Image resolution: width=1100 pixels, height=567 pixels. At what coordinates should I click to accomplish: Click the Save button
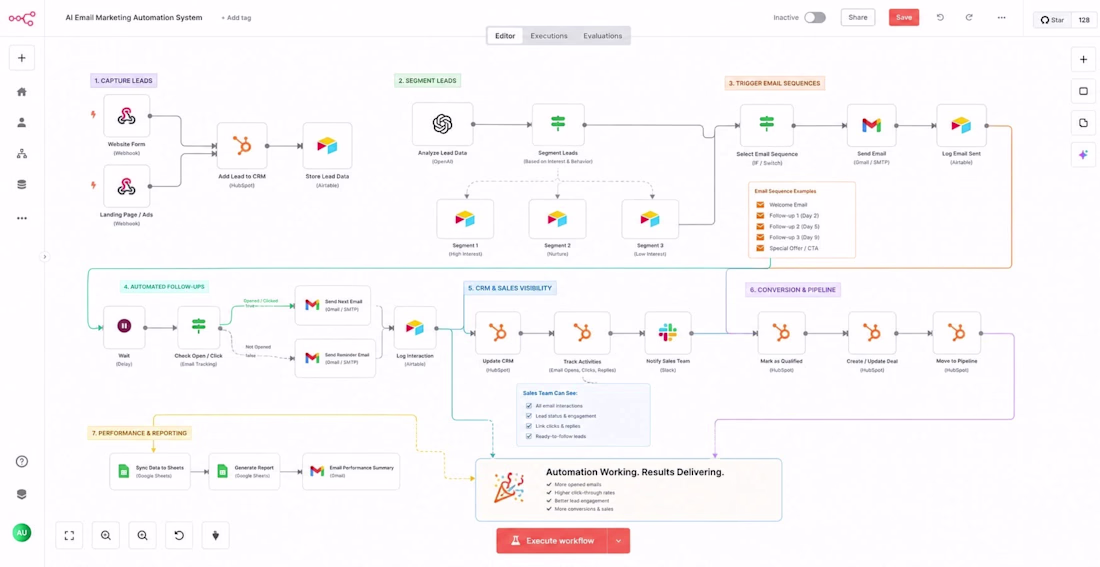[x=904, y=18]
